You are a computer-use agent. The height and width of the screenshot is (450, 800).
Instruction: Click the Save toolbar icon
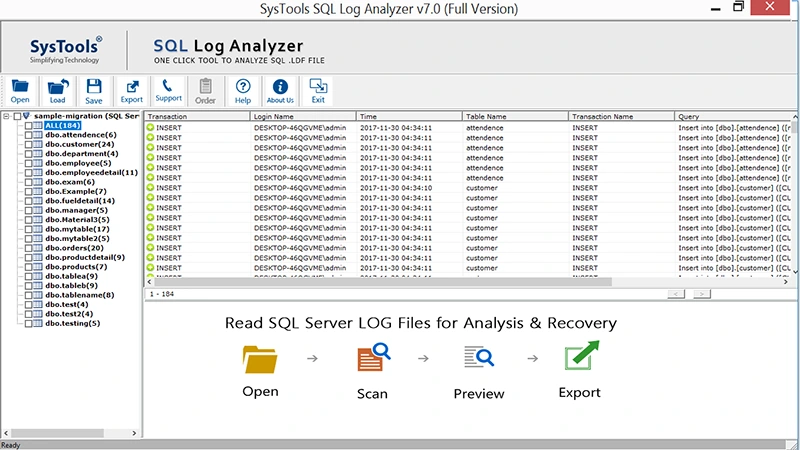93,91
